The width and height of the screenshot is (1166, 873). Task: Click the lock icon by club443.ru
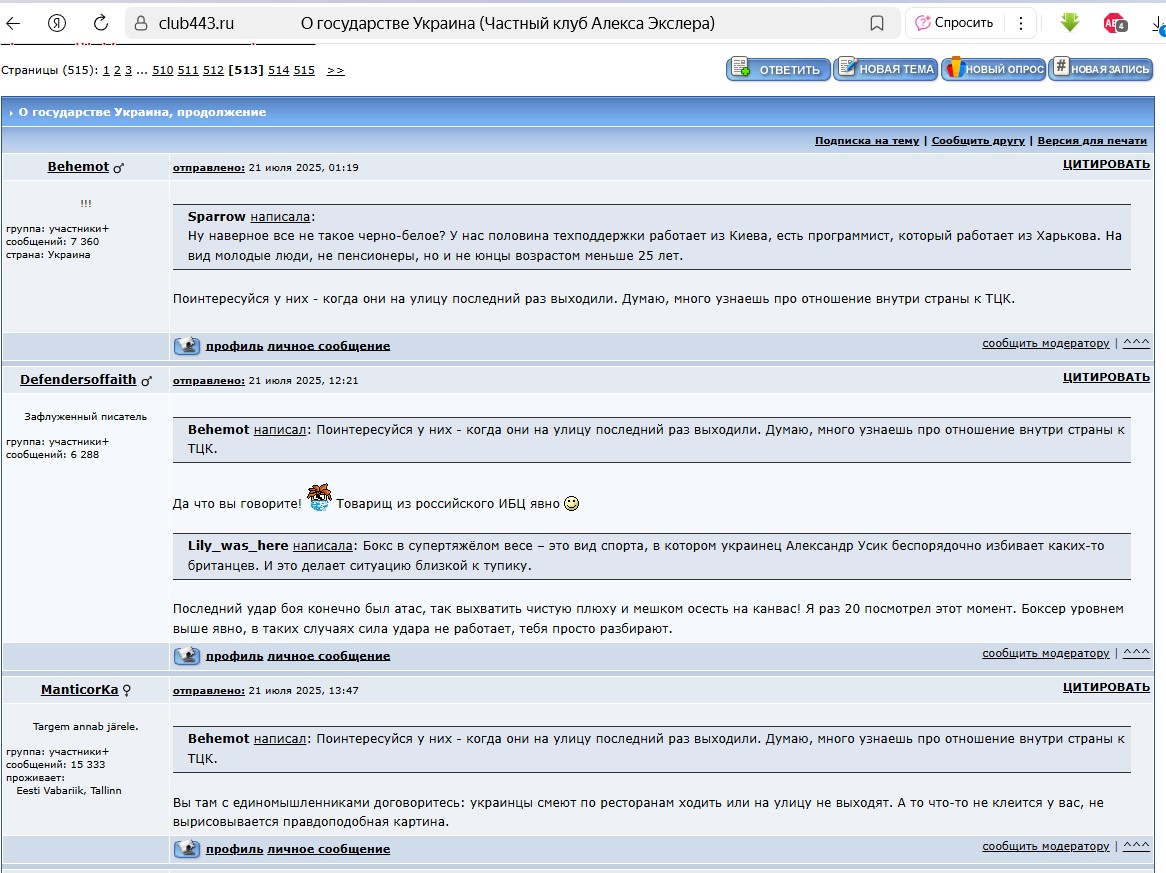pos(141,24)
